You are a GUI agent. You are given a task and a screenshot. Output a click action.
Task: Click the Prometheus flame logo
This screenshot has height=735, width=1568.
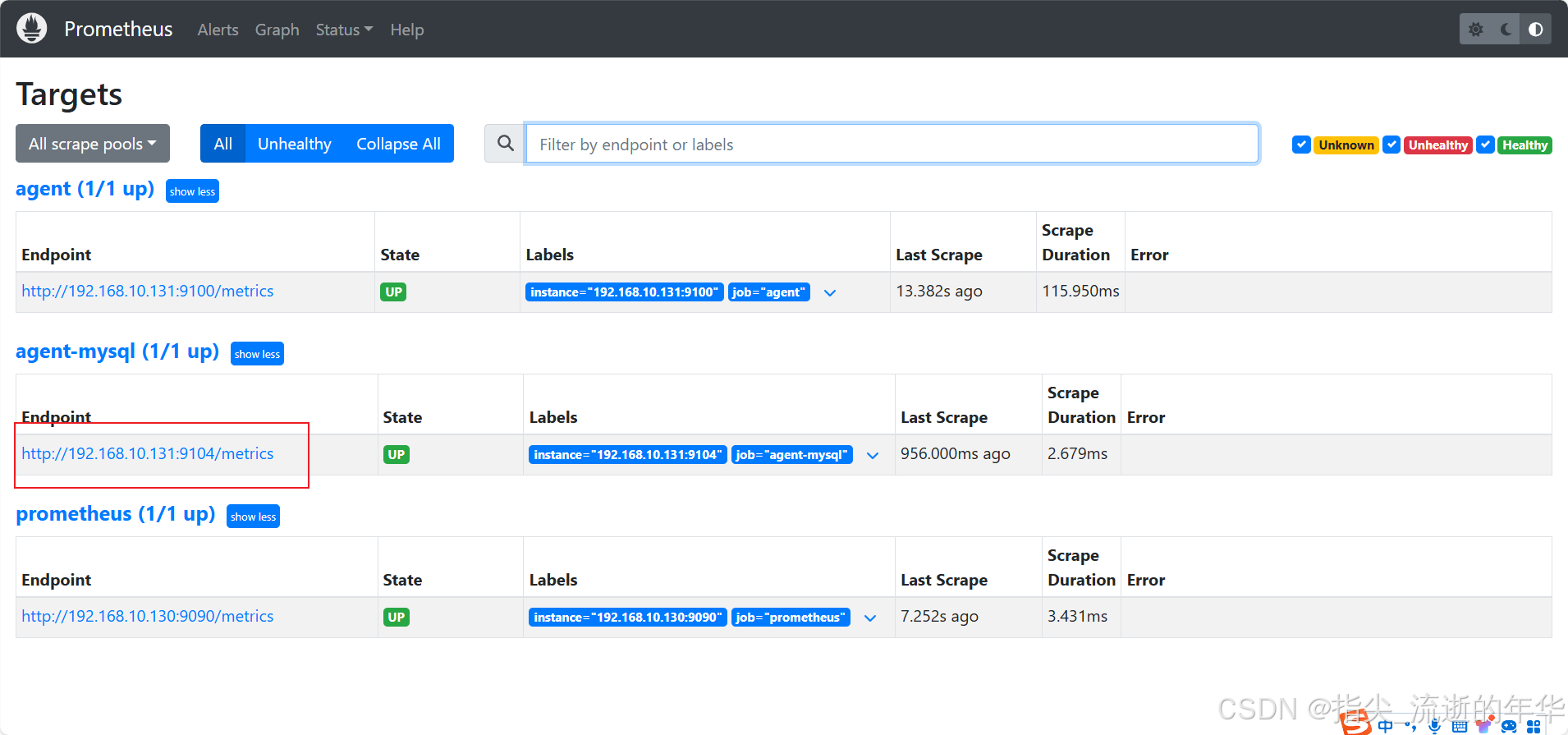click(x=32, y=29)
